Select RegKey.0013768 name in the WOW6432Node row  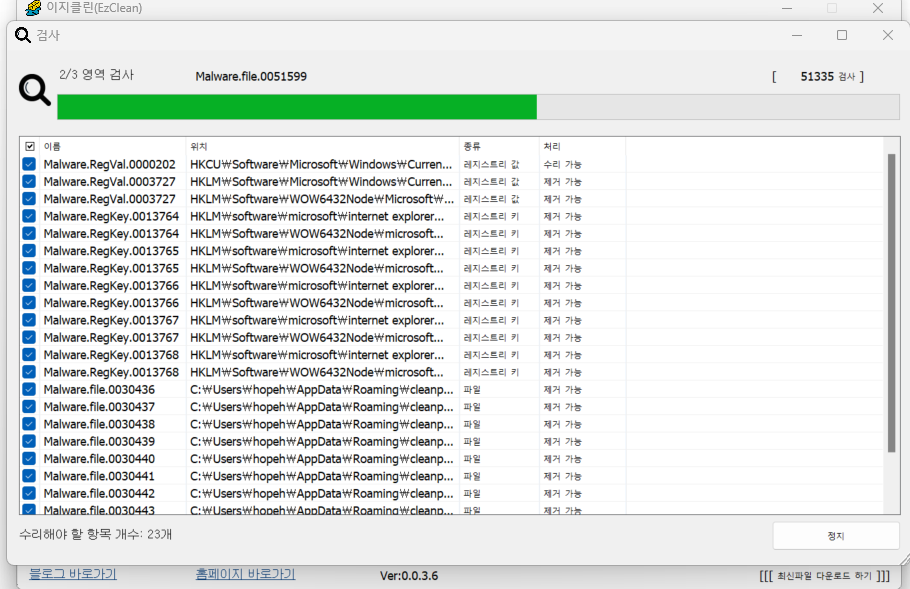[x=111, y=372]
